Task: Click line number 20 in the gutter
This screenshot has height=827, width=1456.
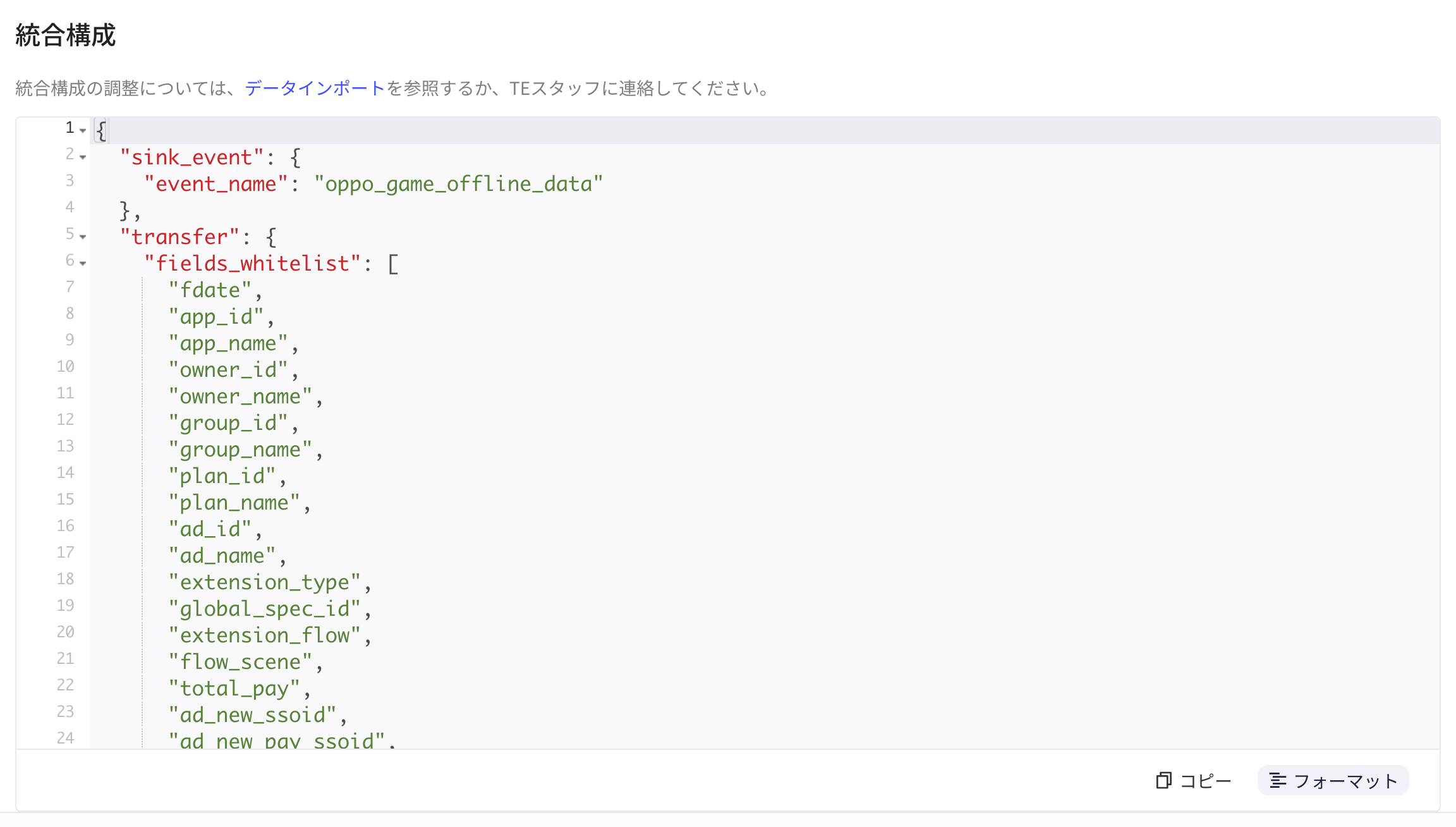Action: (66, 632)
